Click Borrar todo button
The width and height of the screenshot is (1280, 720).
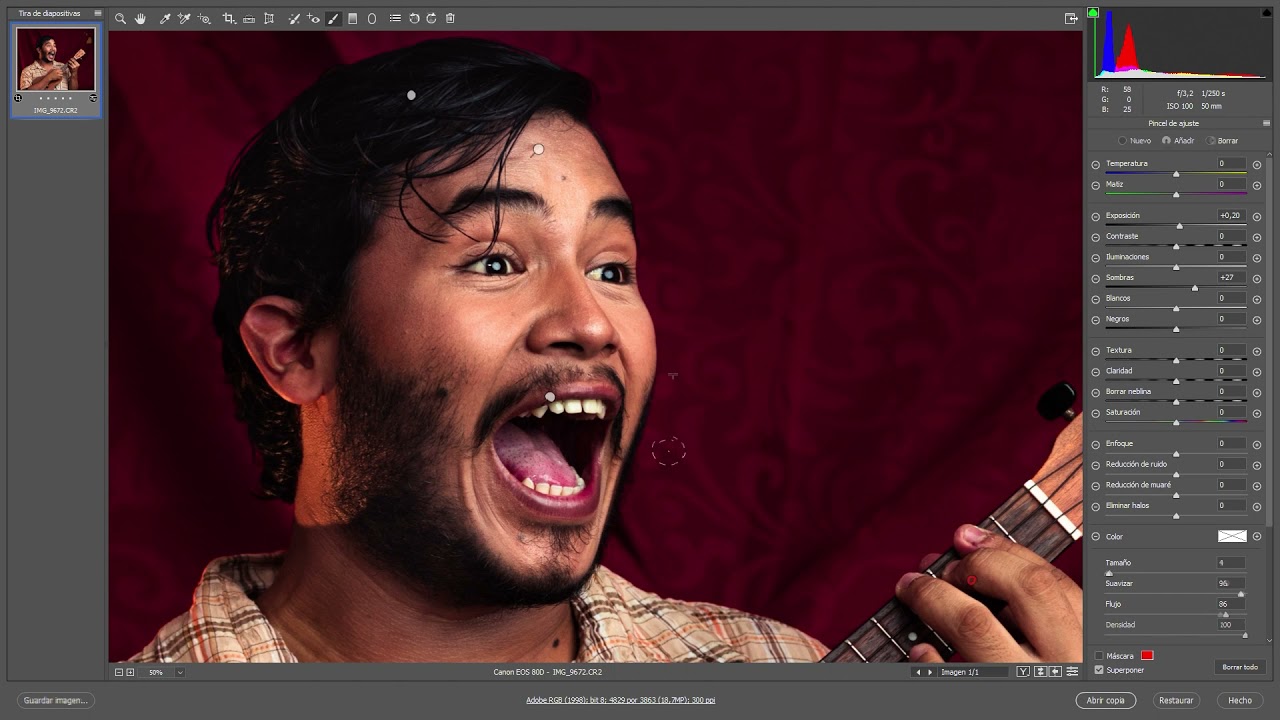point(1240,667)
